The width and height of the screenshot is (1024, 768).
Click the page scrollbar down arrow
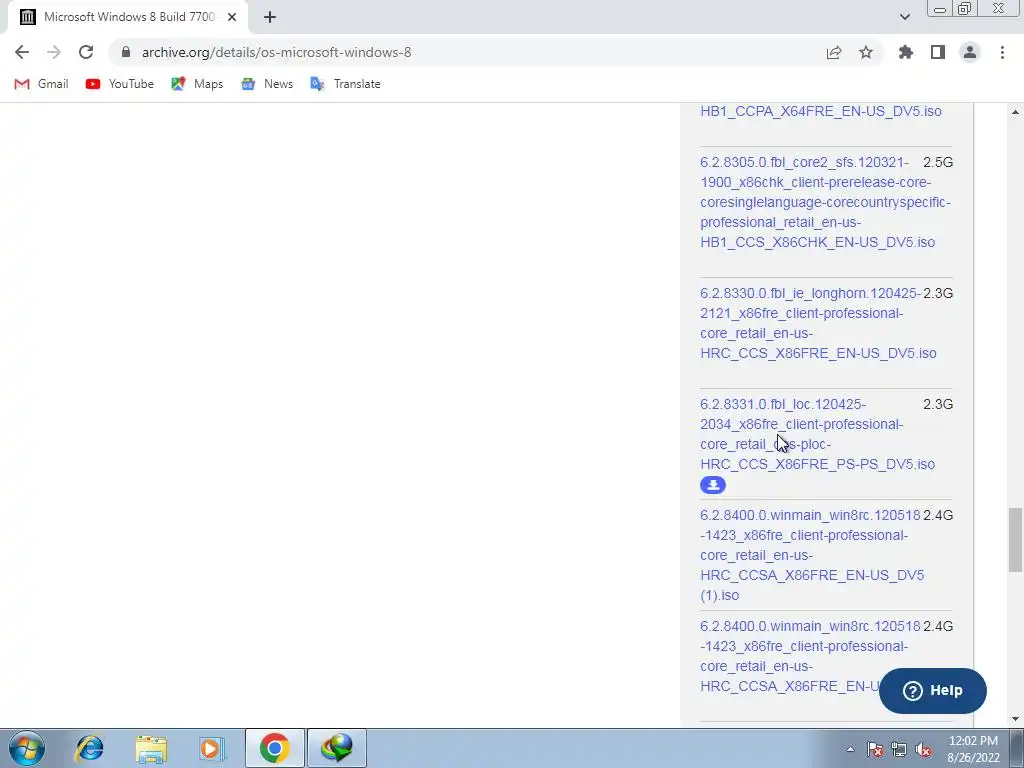coord(1015,719)
